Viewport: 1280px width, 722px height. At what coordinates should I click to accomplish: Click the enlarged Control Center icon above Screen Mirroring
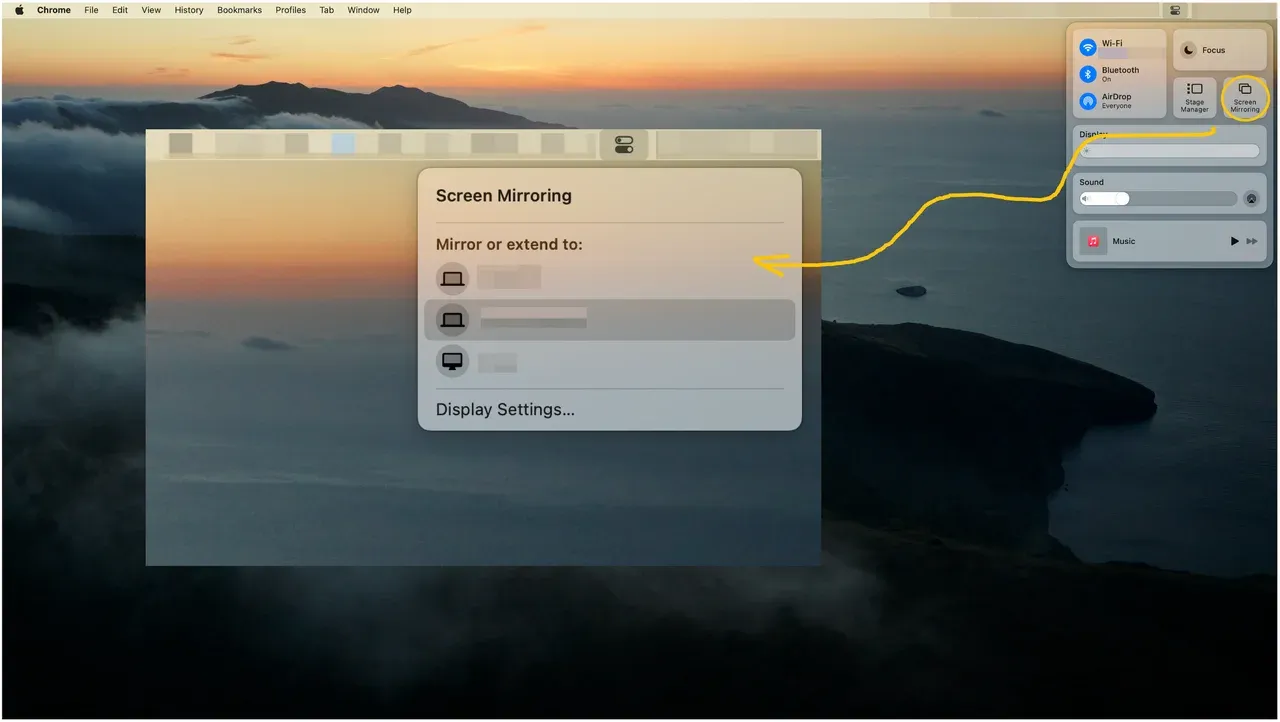[x=624, y=145]
